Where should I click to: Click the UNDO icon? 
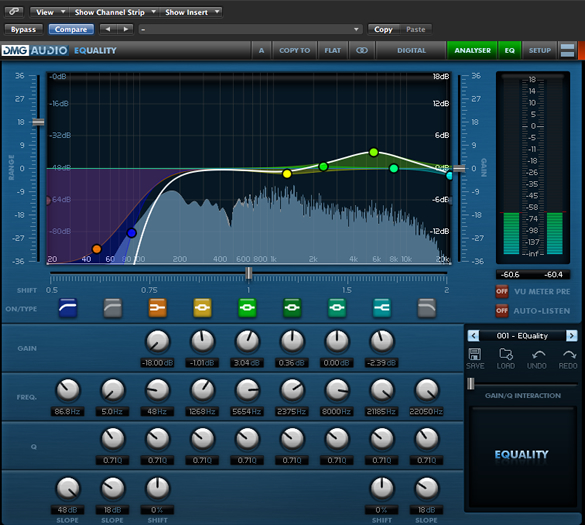[537, 359]
